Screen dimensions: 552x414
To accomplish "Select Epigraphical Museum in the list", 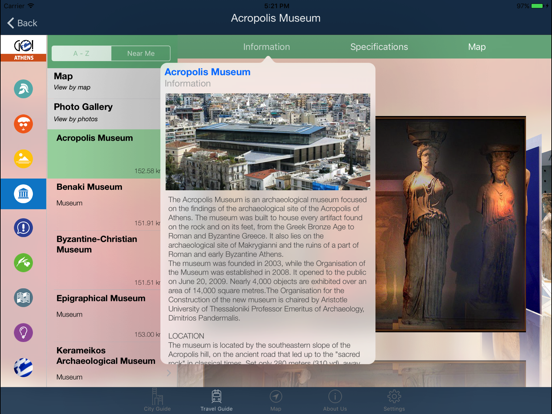I will [x=104, y=315].
